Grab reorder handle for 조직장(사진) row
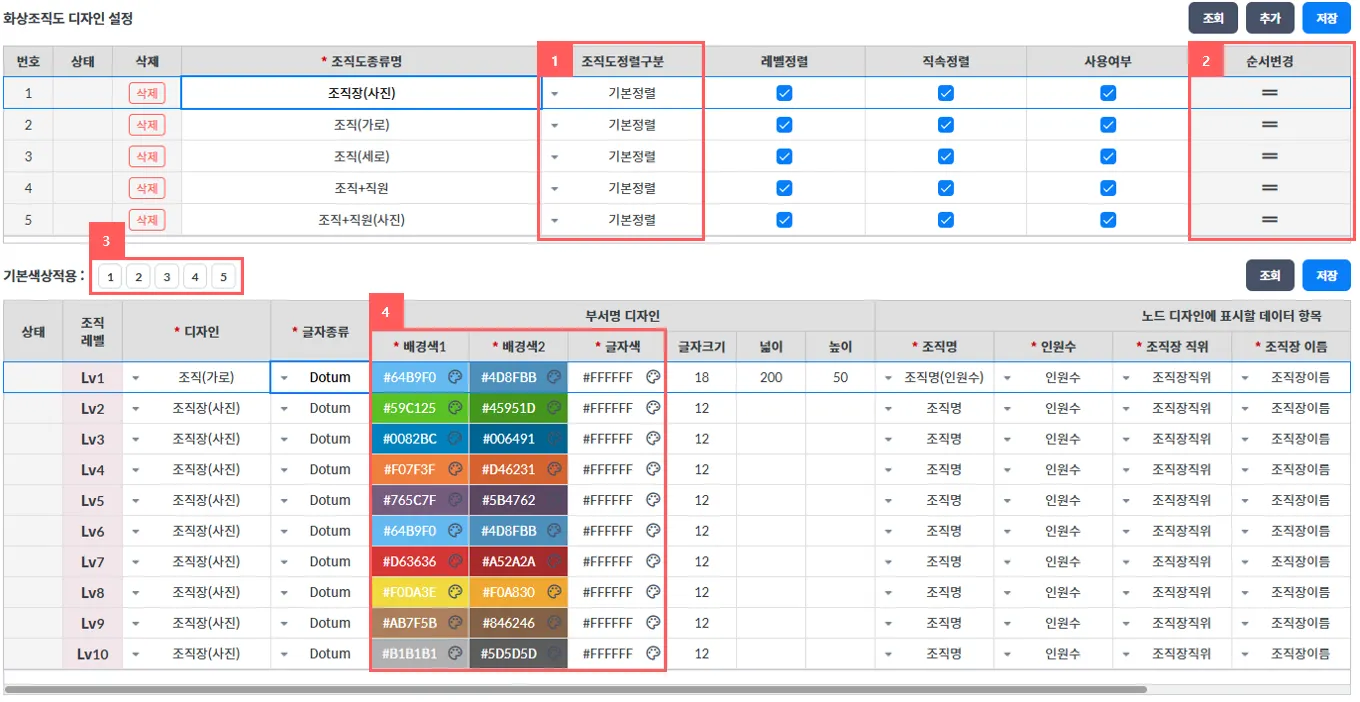Screen dimensions: 1360x702 [x=1270, y=93]
